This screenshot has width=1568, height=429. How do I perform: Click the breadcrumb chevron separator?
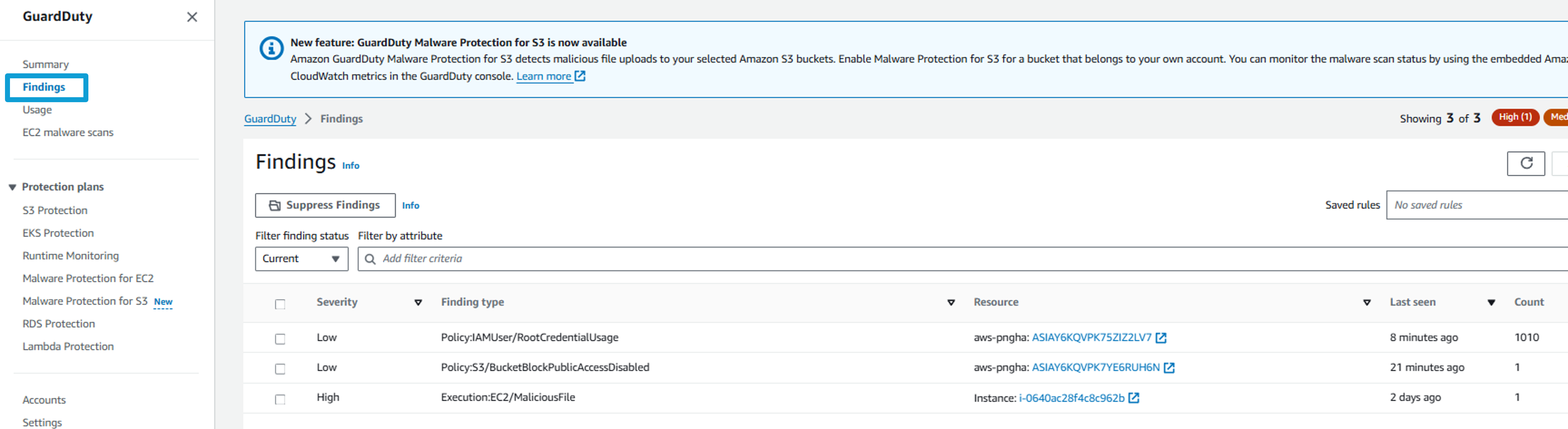pyautogui.click(x=308, y=119)
